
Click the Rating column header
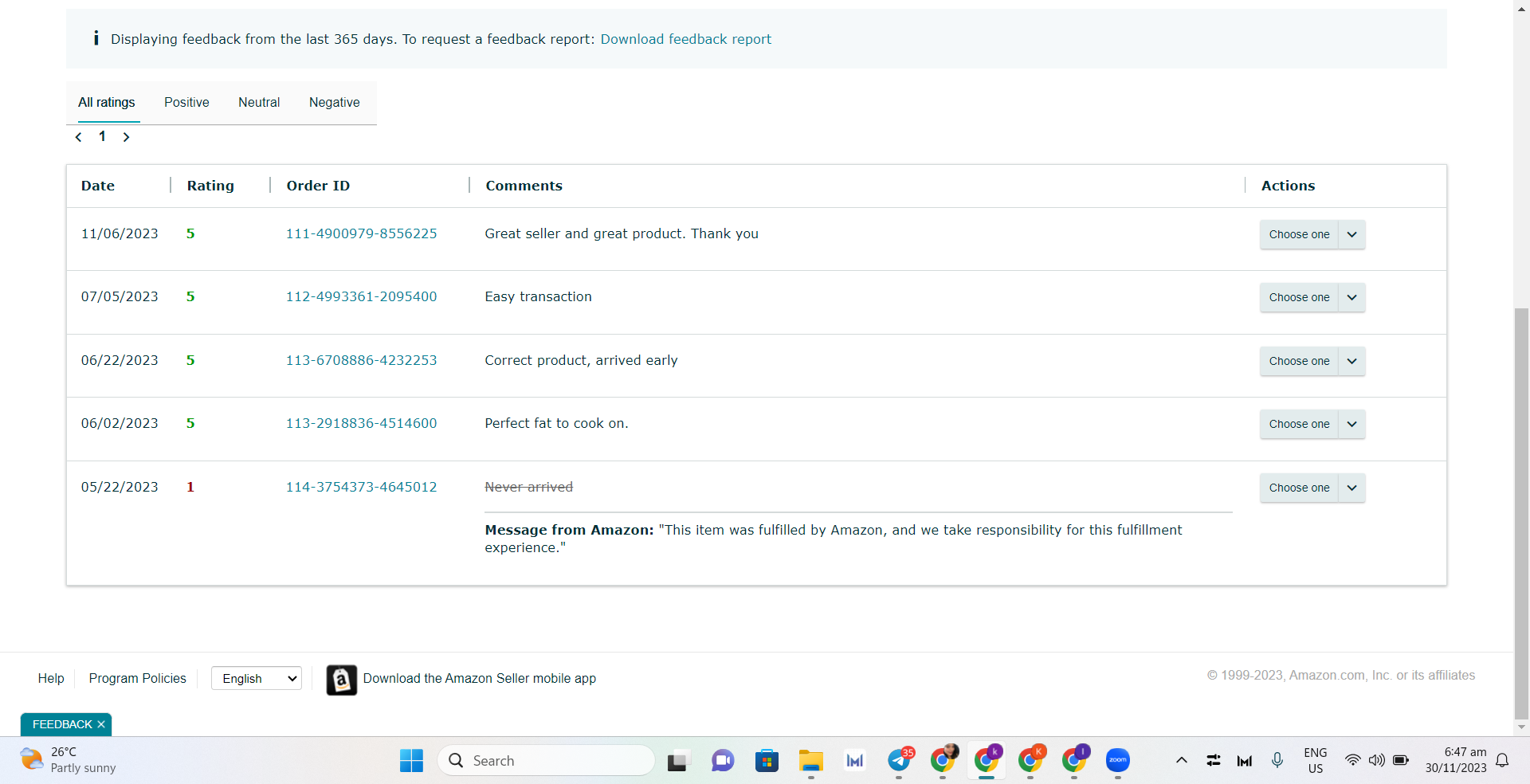(x=210, y=186)
